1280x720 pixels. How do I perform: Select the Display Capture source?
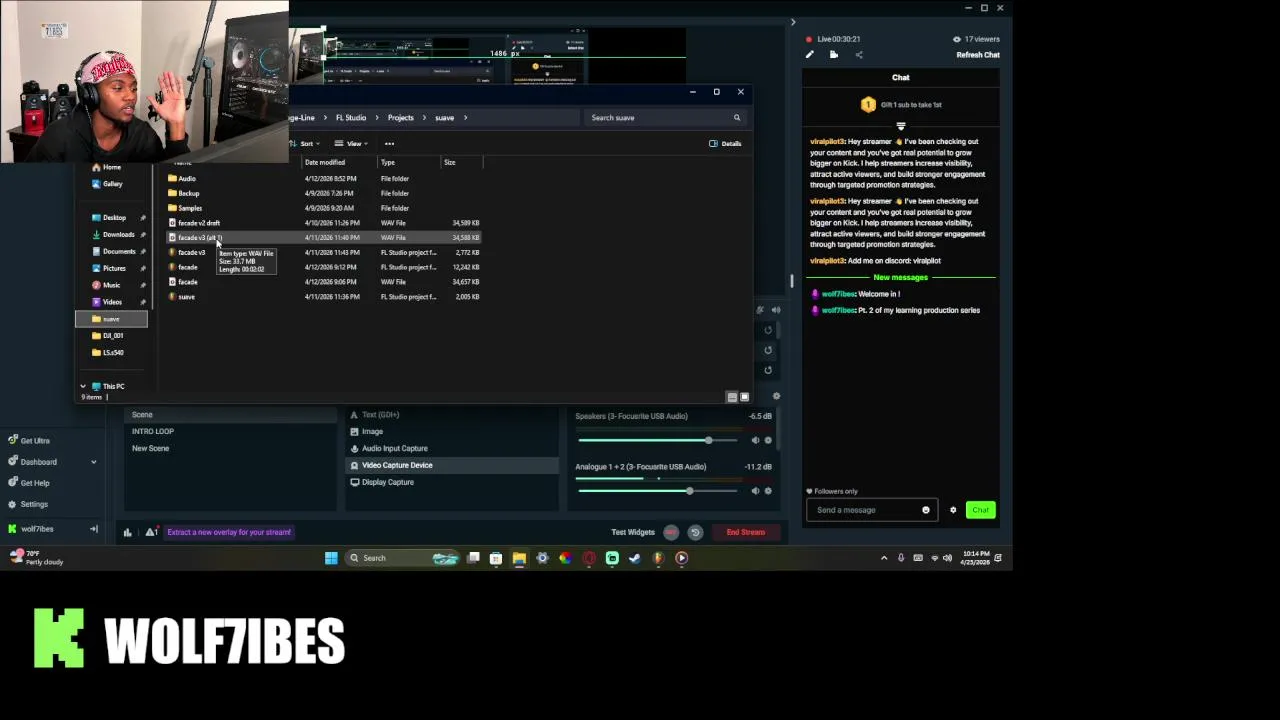click(x=452, y=482)
